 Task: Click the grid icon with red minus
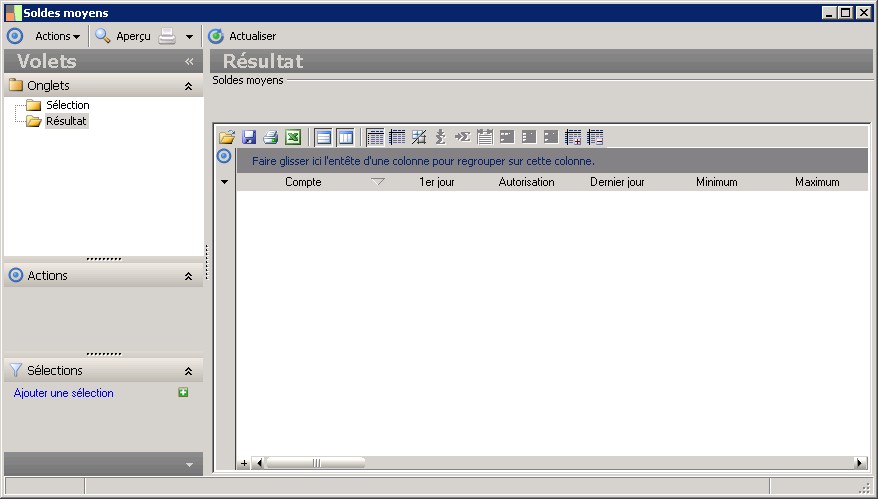595,137
